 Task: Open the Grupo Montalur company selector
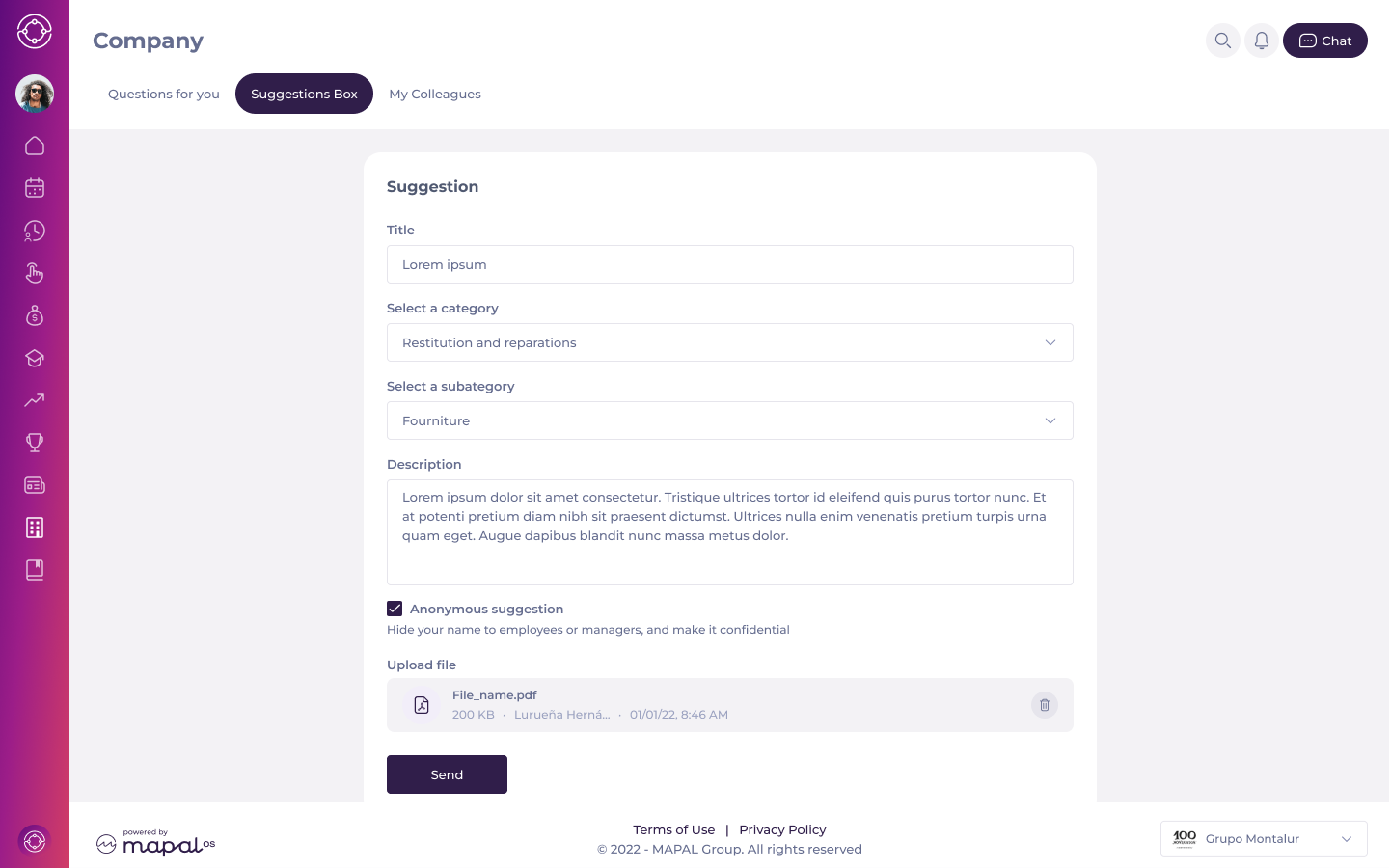coord(1264,839)
